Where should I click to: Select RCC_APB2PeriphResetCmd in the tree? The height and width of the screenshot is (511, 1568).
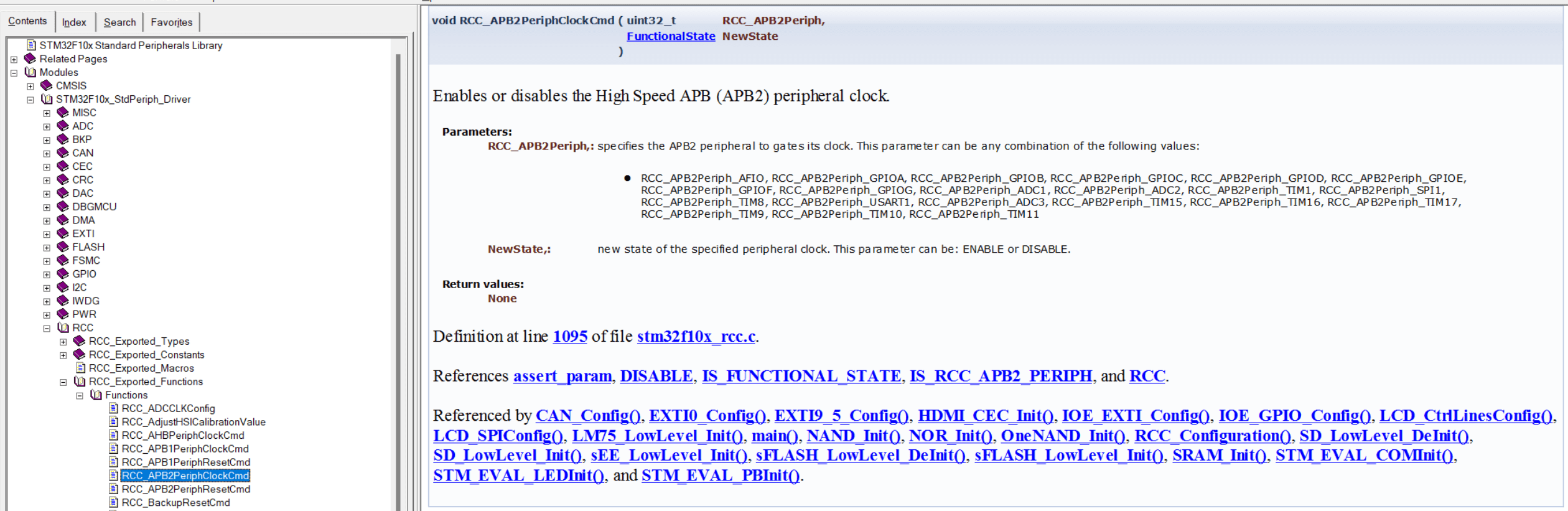click(x=185, y=489)
